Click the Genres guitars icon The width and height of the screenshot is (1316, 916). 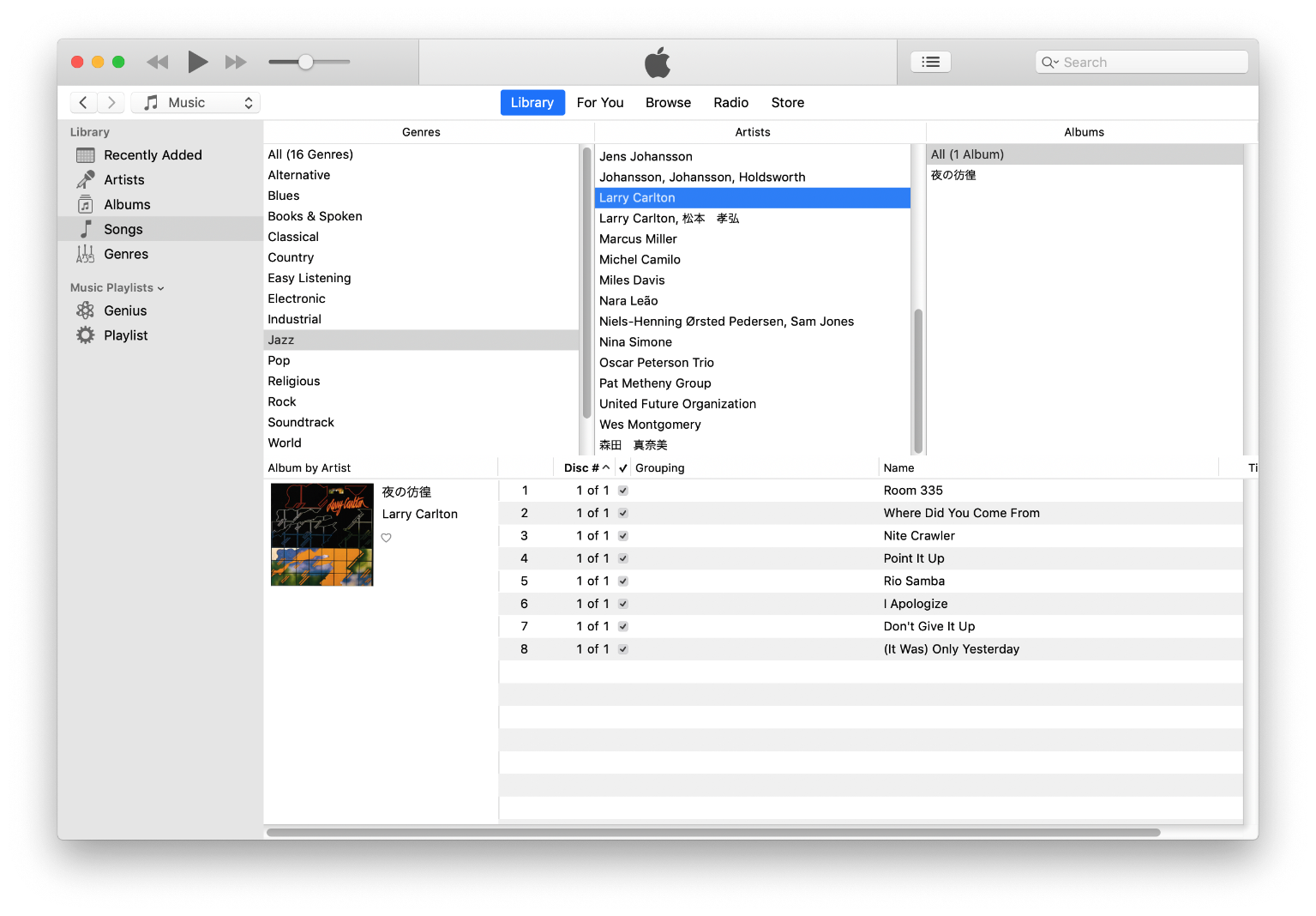point(86,254)
